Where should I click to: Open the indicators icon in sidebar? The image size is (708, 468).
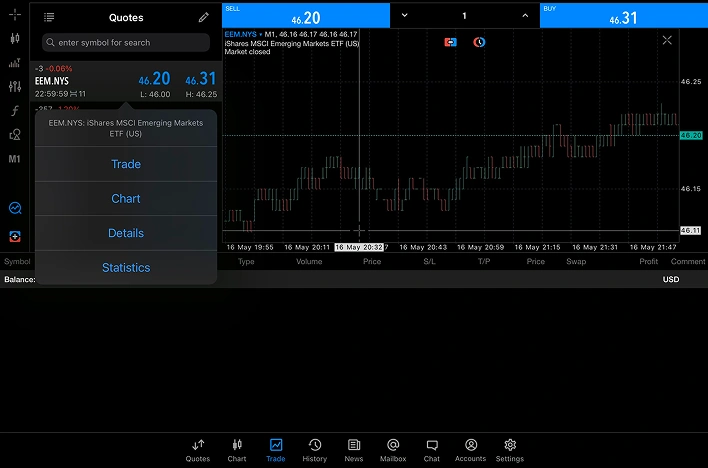click(15, 62)
